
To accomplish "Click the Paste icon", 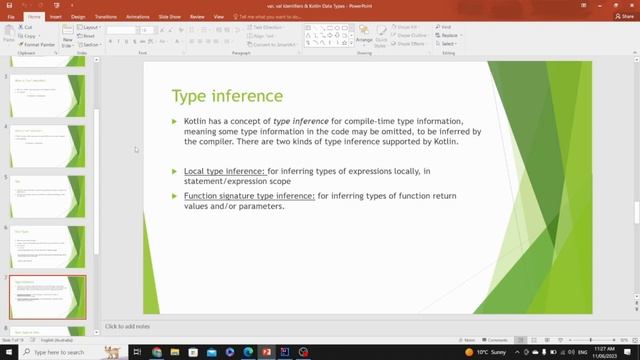I will point(9,33).
